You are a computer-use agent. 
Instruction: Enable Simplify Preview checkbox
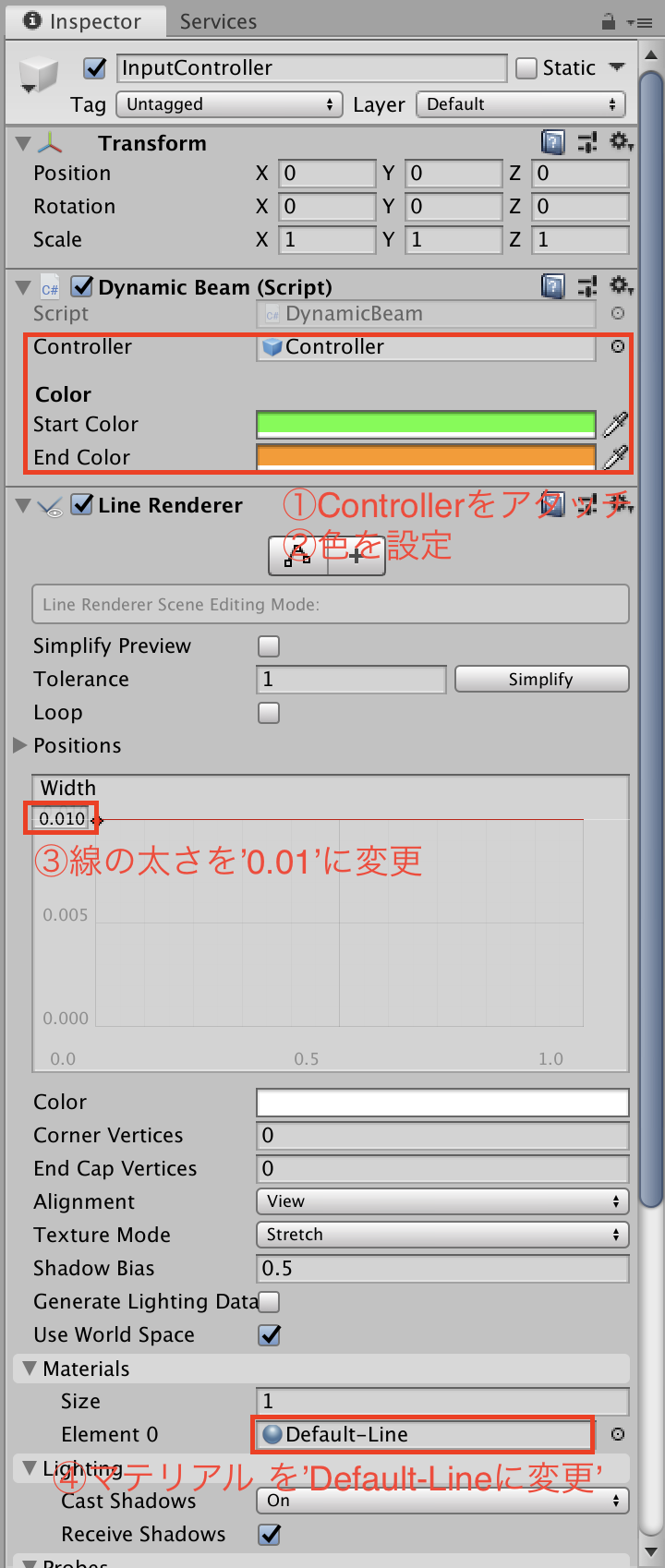(x=269, y=646)
